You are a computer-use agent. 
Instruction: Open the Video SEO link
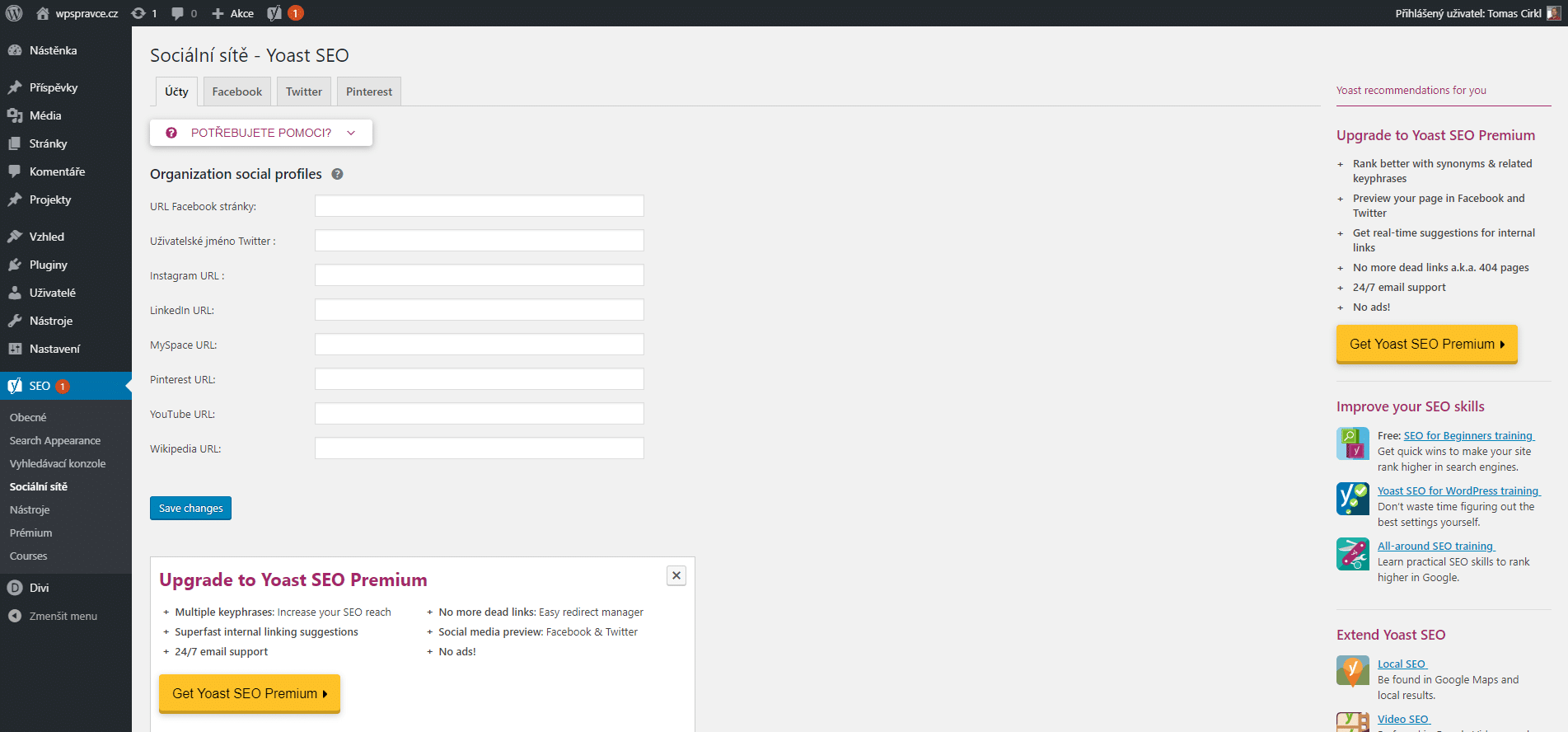1403,720
